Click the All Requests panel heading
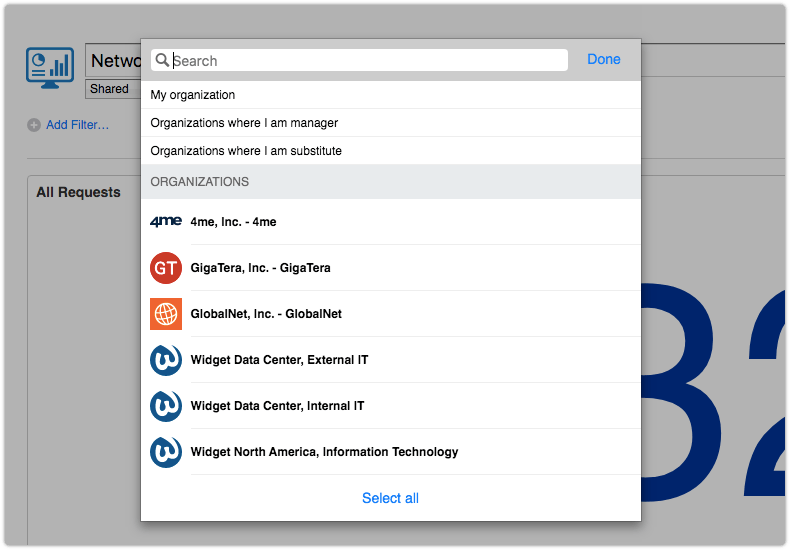Viewport: 790px width, 550px height. [x=78, y=192]
